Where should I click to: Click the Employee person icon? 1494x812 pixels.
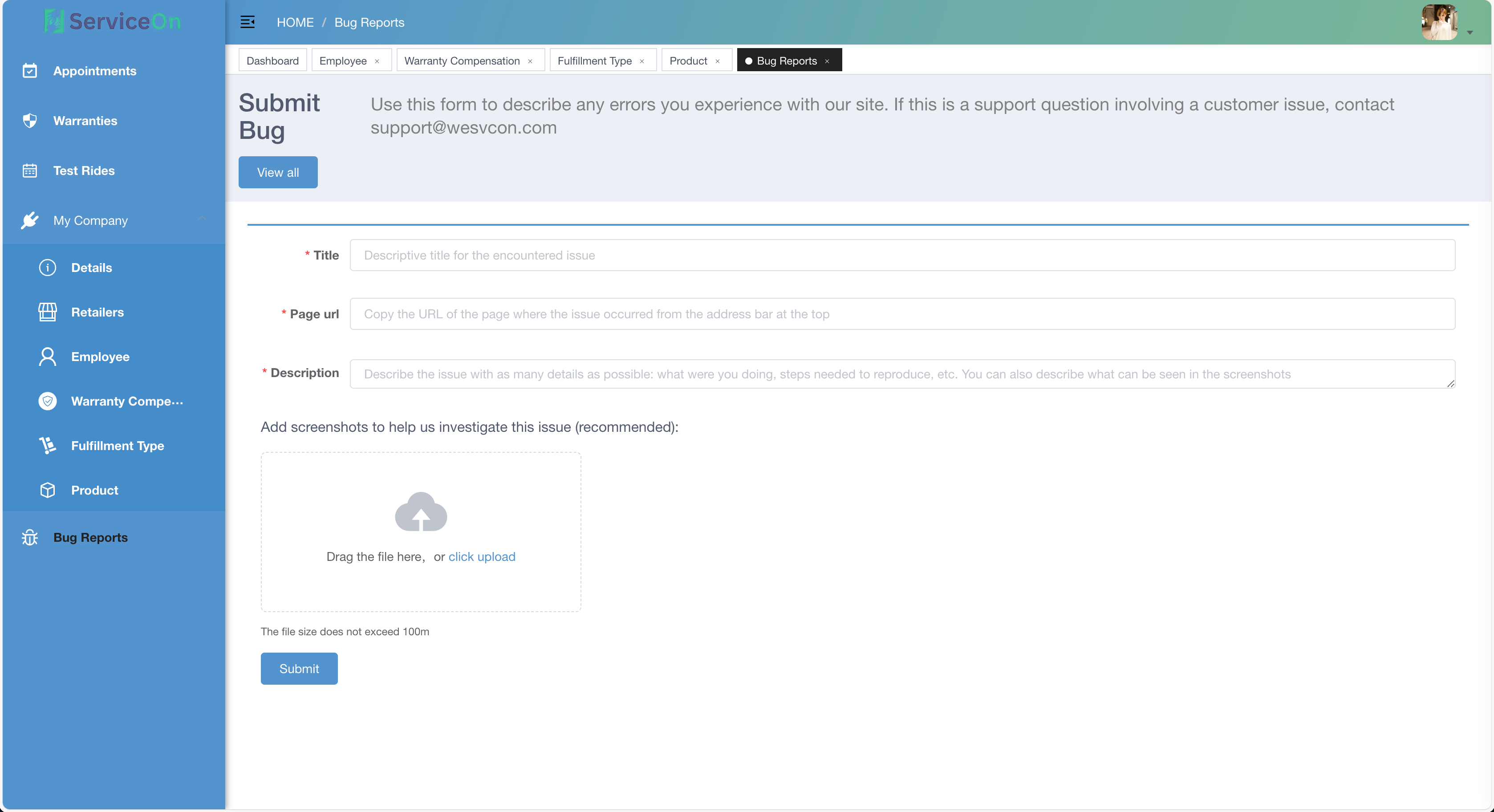coord(48,357)
